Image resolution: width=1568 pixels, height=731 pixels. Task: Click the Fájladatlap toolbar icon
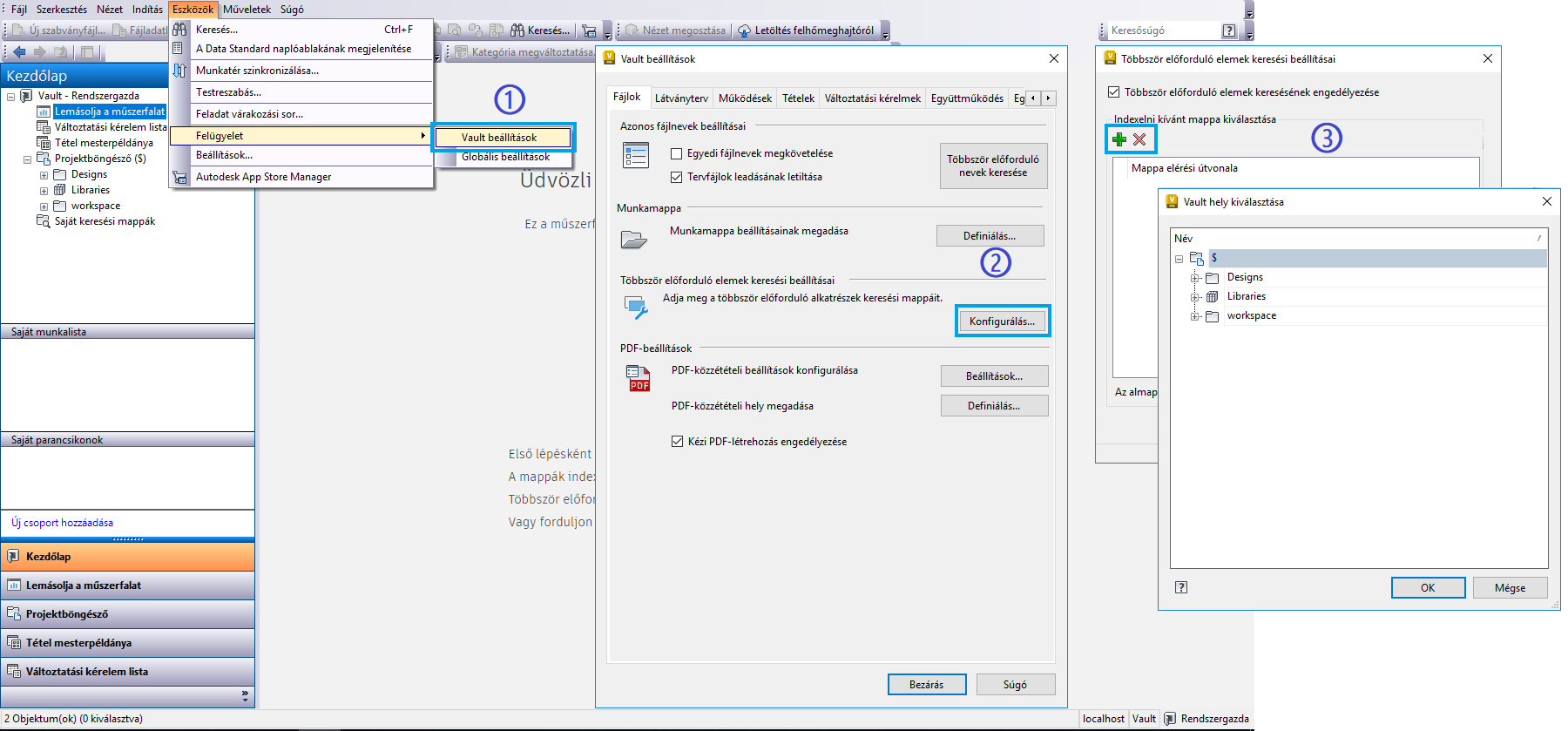click(x=119, y=30)
